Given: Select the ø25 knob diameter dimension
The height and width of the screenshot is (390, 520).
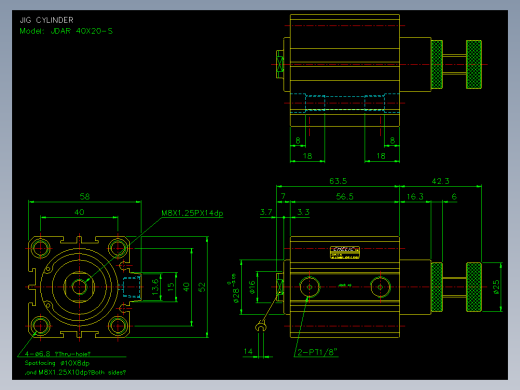Looking at the screenshot, I should pyautogui.click(x=496, y=287).
